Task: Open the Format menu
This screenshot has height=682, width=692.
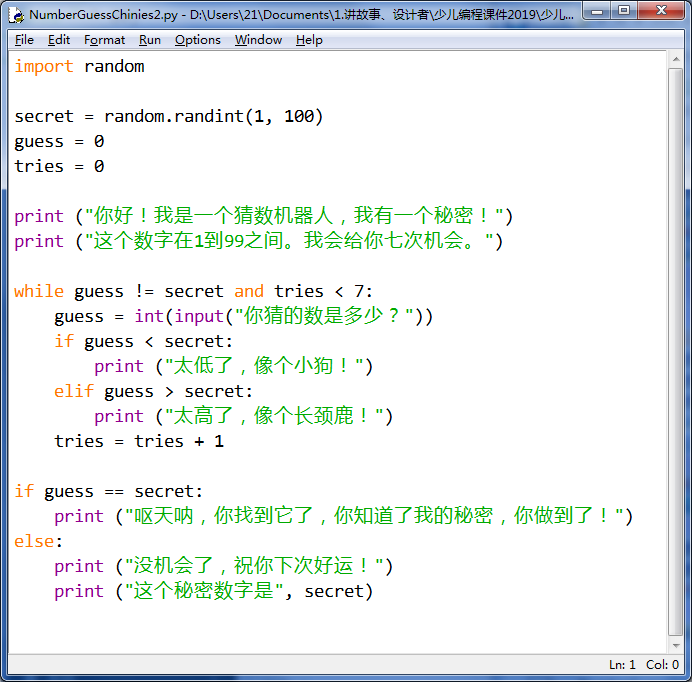Action: click(x=105, y=40)
